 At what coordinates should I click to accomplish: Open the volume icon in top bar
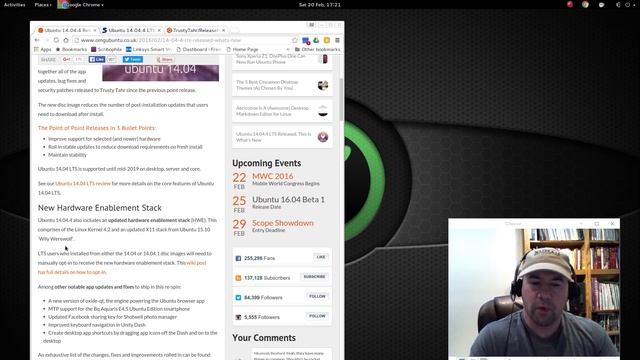click(x=618, y=5)
